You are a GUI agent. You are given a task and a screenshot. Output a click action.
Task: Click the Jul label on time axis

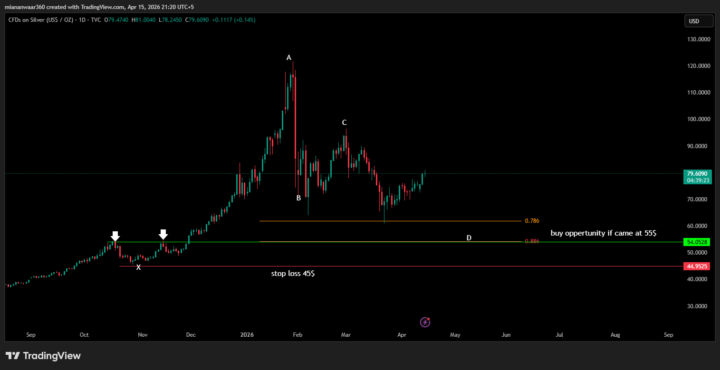pos(560,335)
